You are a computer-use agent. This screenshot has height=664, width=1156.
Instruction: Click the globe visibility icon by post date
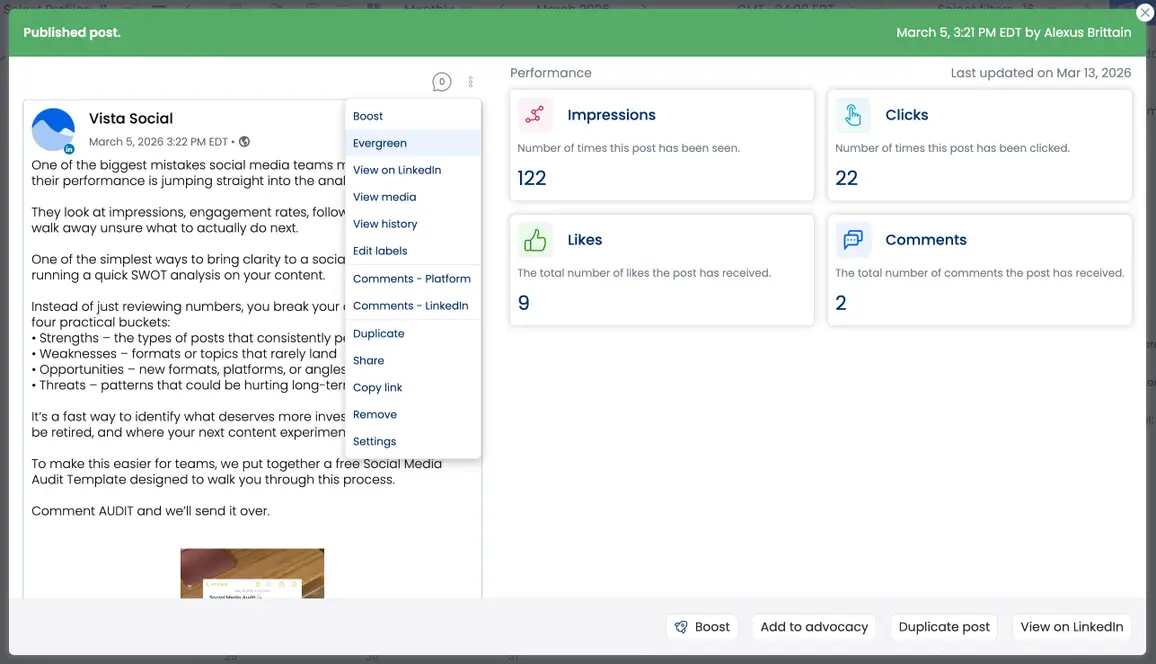(x=244, y=142)
